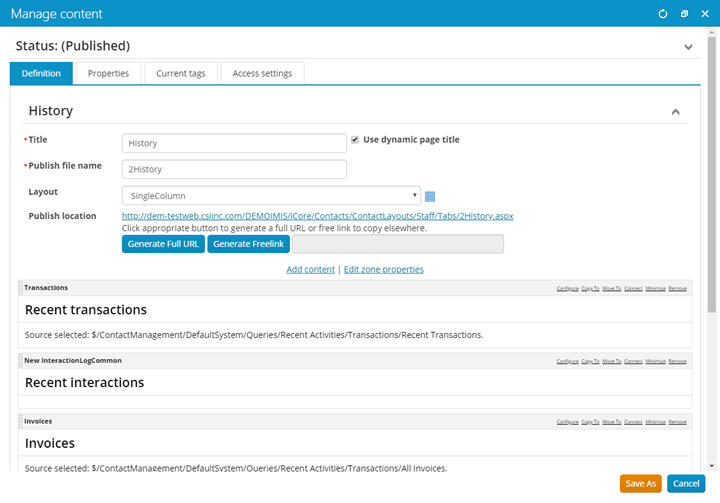Collapse the History panel with the chevron
Screen dimensions: 720x503
[676, 112]
